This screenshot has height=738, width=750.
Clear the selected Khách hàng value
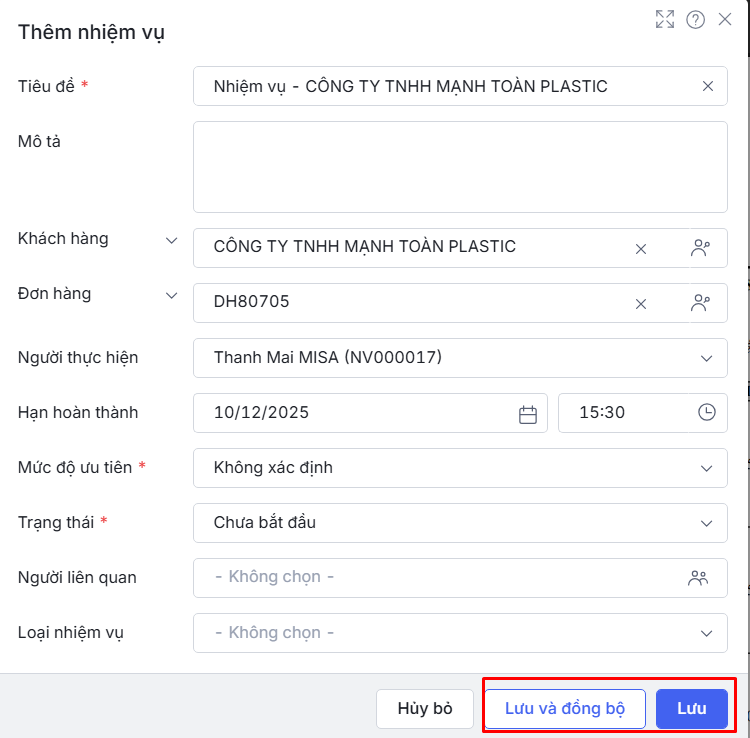[x=641, y=249]
